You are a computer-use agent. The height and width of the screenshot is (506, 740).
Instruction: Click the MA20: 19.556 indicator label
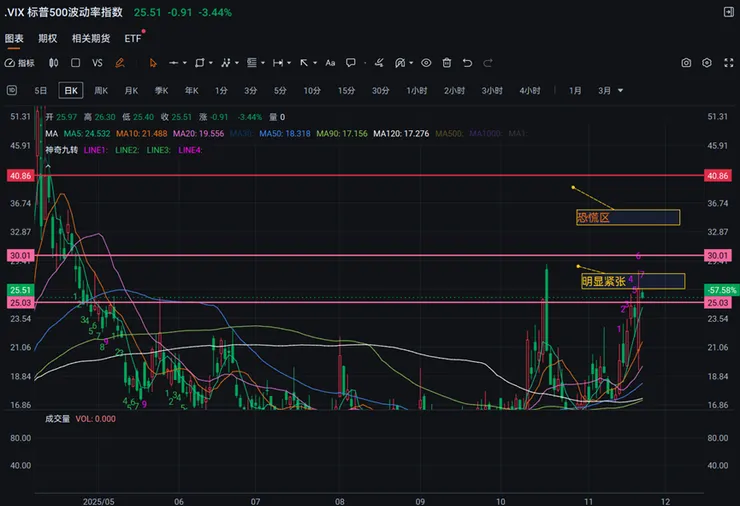198,134
